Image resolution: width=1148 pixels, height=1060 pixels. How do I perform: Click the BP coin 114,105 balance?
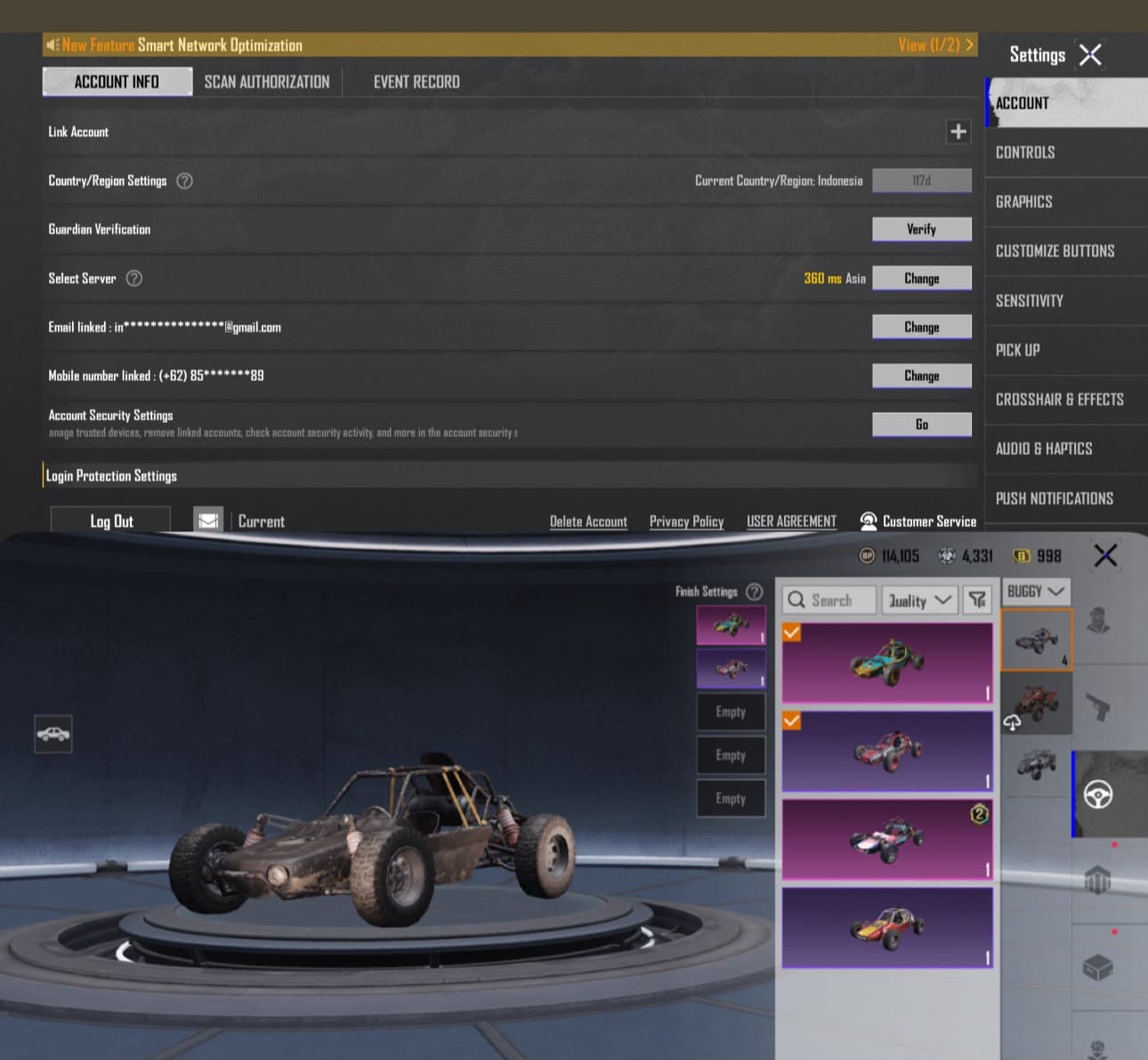tap(889, 556)
